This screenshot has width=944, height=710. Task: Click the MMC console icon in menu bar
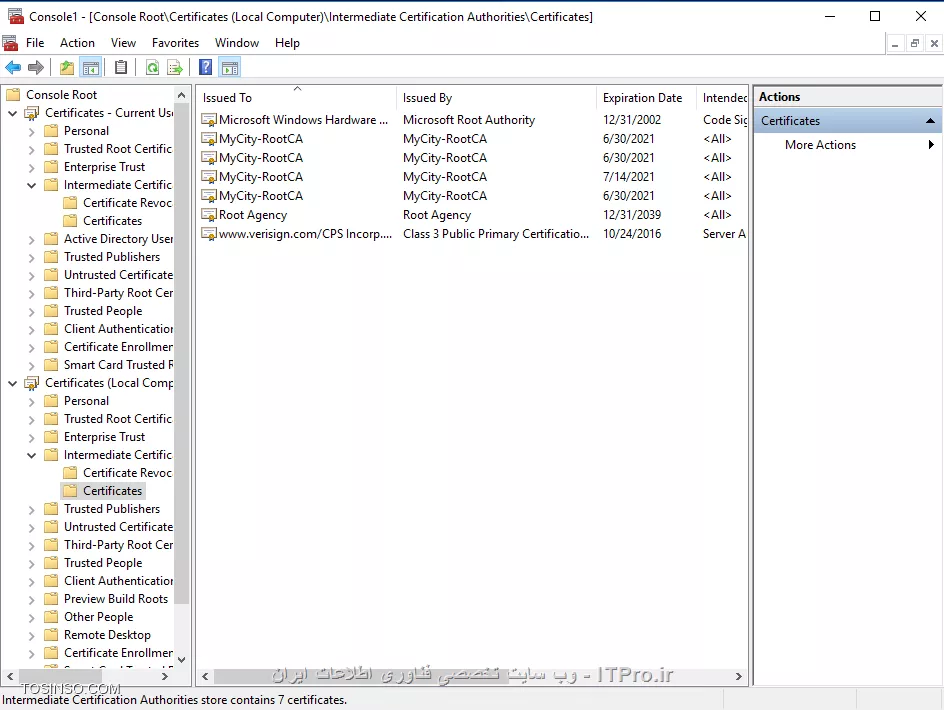point(10,43)
